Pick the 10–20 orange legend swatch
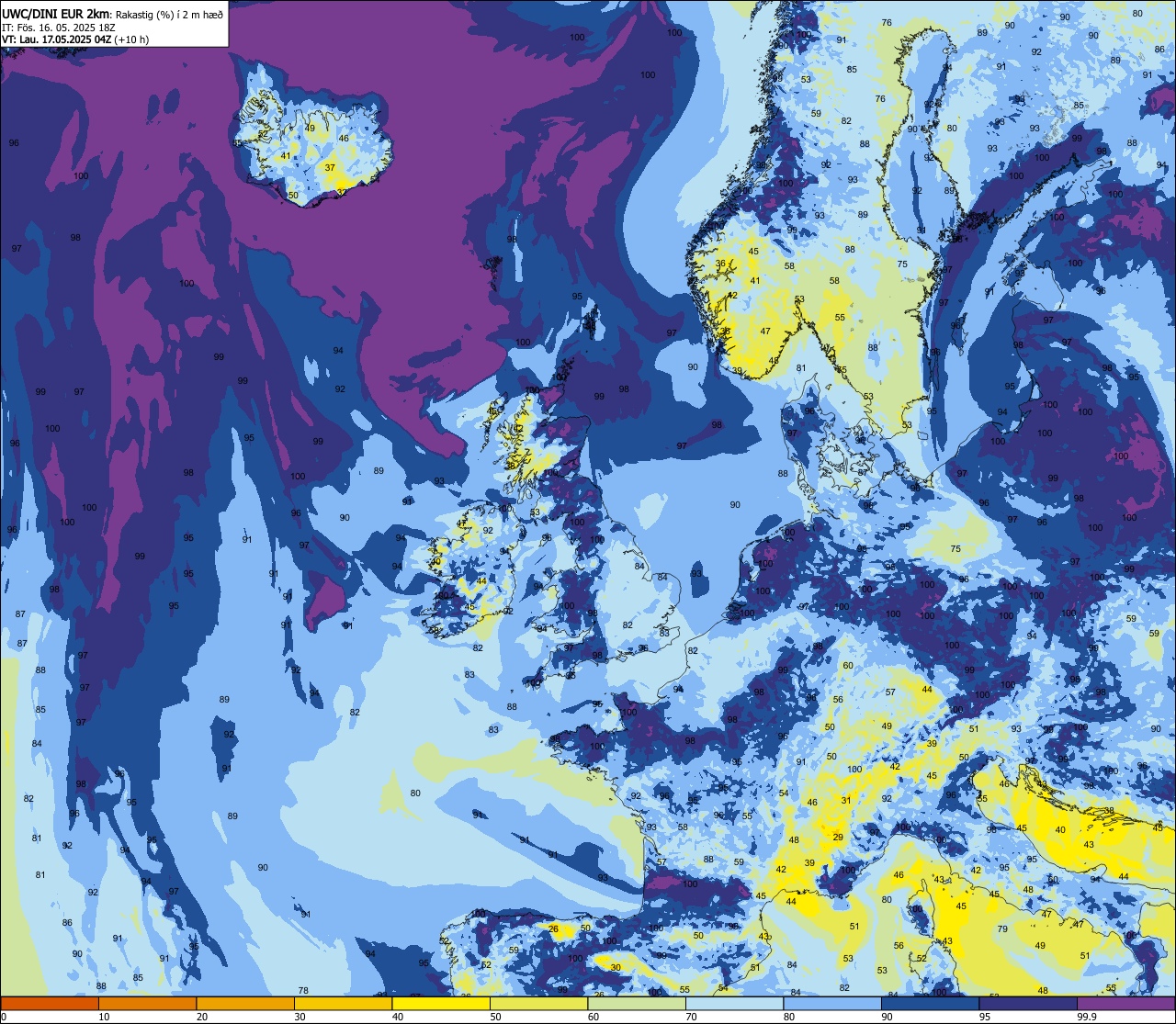 click(147, 1003)
